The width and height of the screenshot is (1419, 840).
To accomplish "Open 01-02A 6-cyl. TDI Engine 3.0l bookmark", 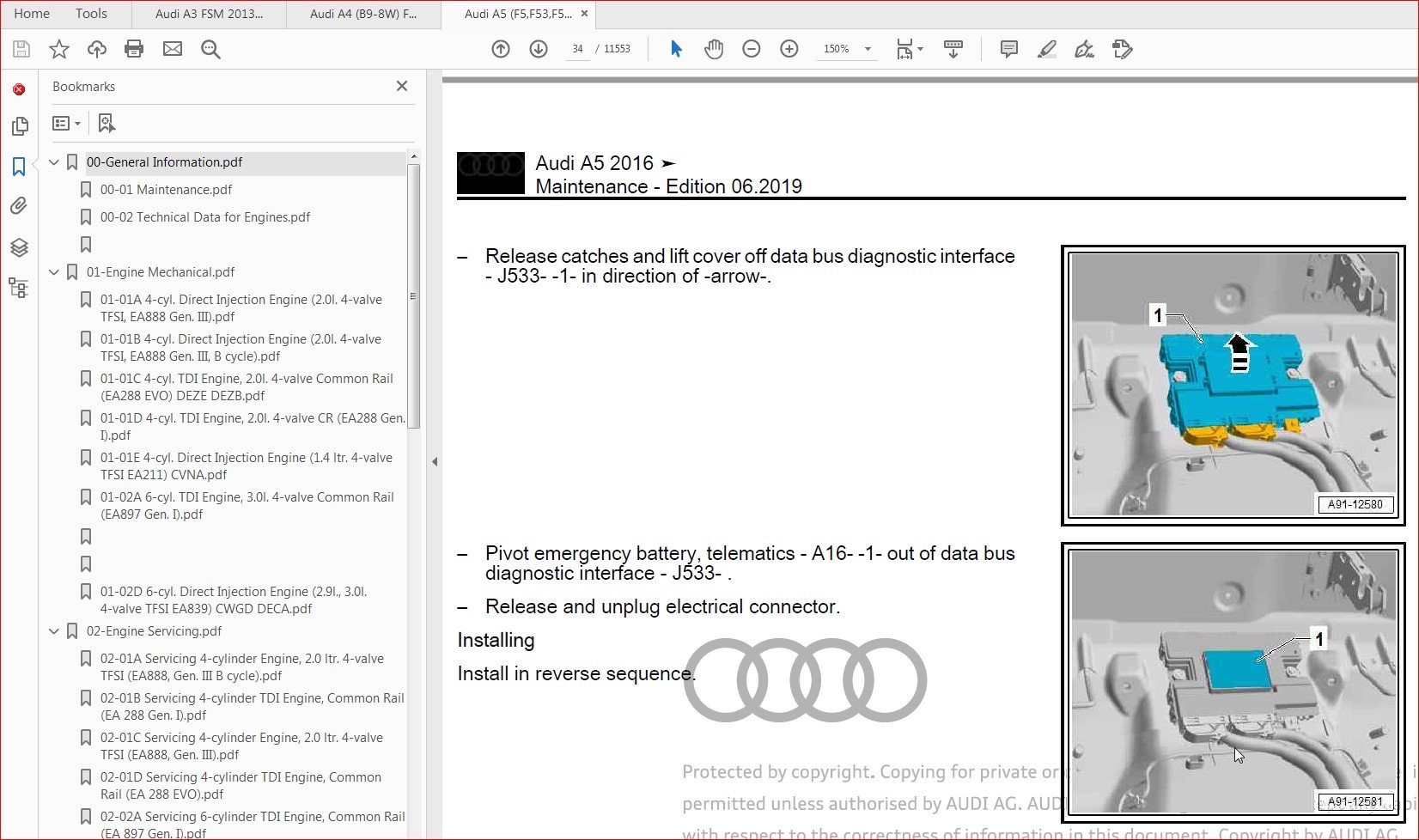I will (x=247, y=506).
